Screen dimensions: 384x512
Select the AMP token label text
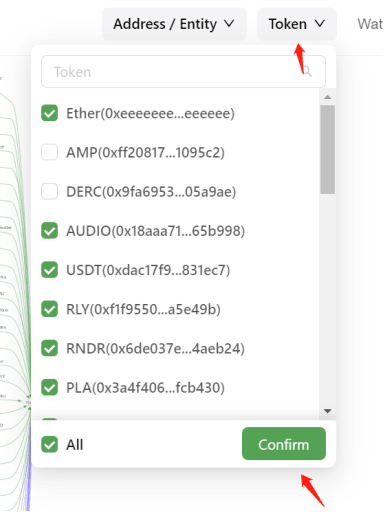pyautogui.click(x=145, y=153)
